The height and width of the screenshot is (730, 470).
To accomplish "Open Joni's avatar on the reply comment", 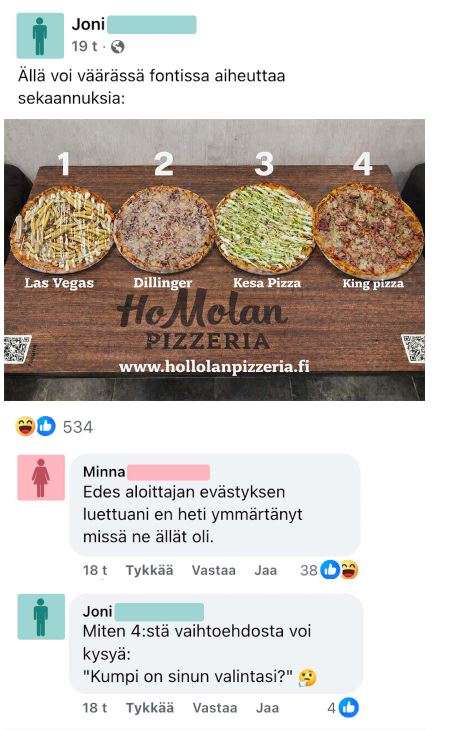I will [41, 617].
